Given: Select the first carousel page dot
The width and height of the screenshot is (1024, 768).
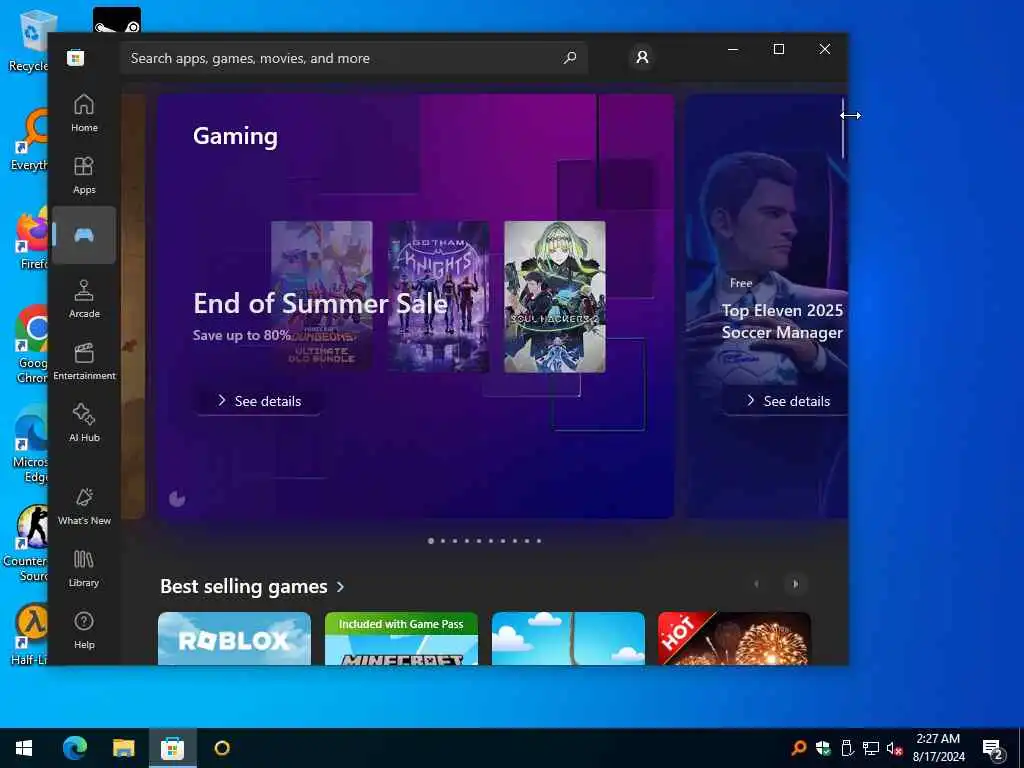Looking at the screenshot, I should pyautogui.click(x=431, y=541).
